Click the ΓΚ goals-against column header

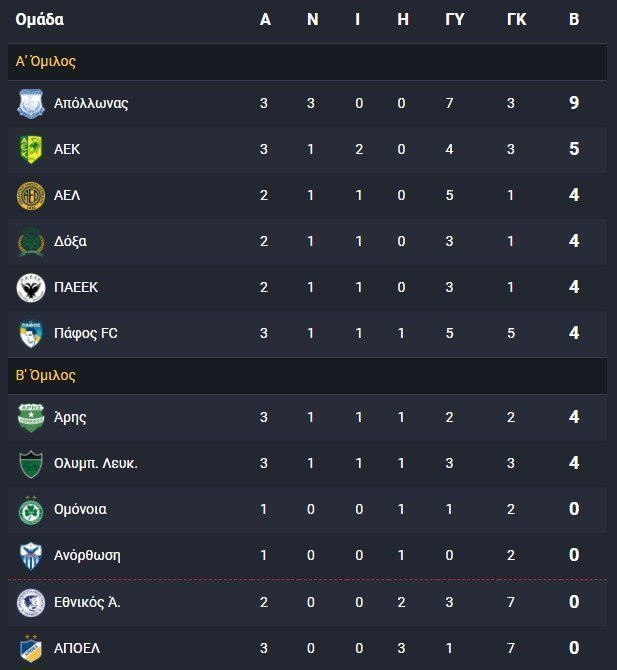(x=517, y=19)
